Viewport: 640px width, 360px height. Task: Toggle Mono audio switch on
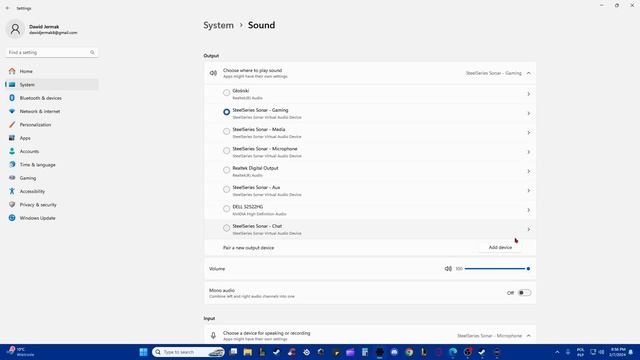click(x=524, y=293)
